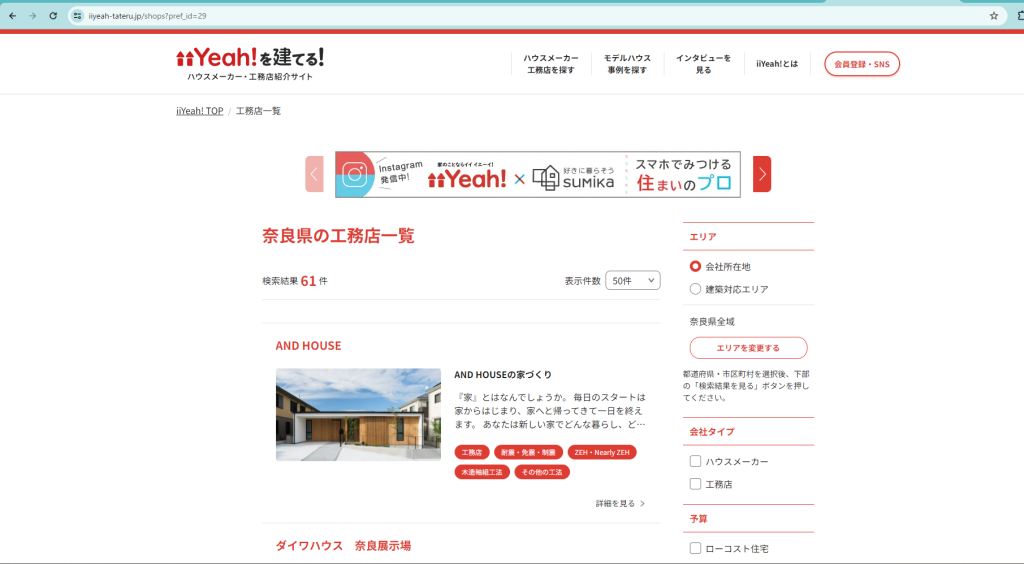The width and height of the screenshot is (1024, 564).
Task: Click the 耐震・免震・制震 tag
Action: click(x=528, y=452)
